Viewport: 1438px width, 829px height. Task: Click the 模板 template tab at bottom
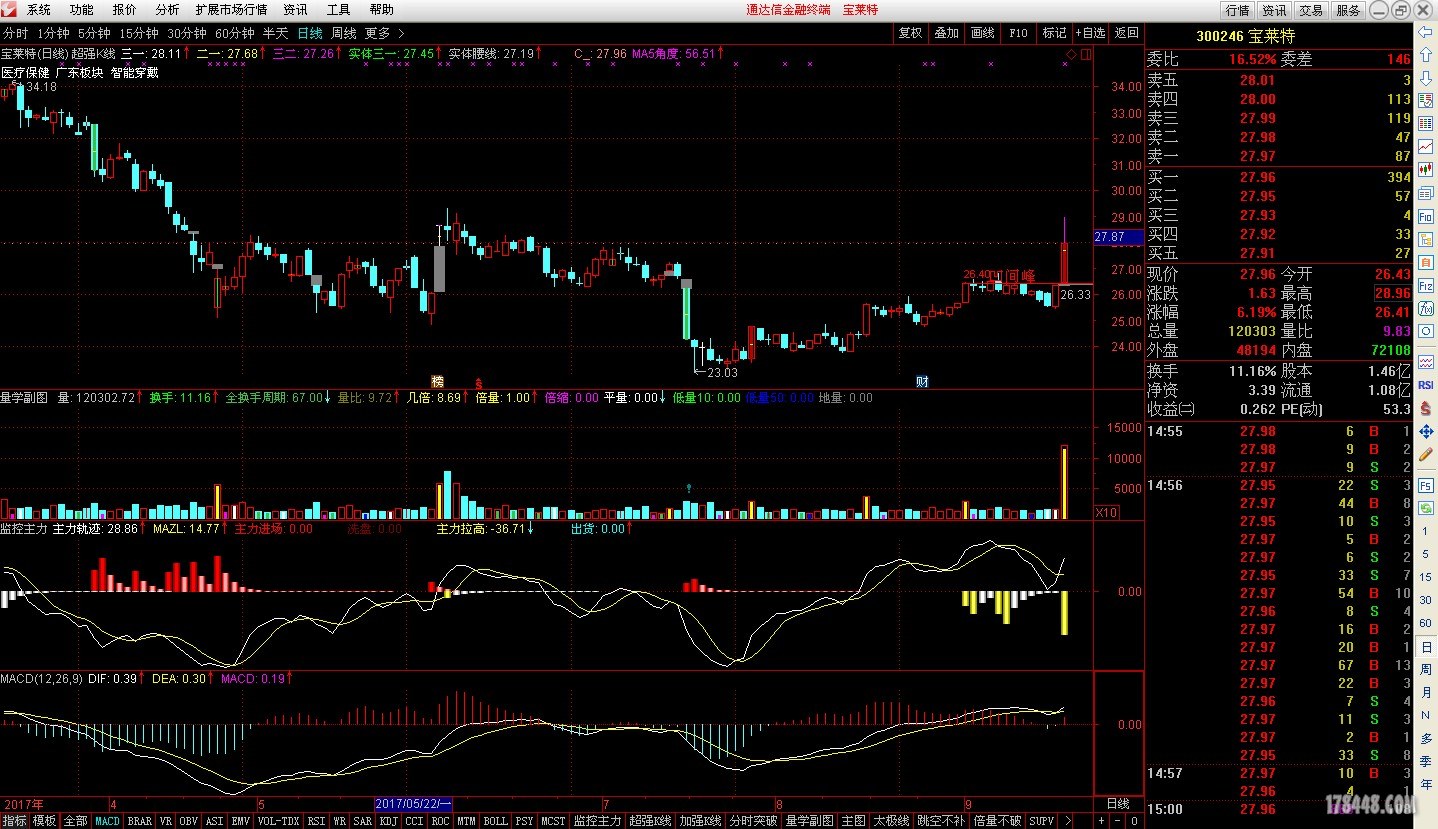[45, 821]
